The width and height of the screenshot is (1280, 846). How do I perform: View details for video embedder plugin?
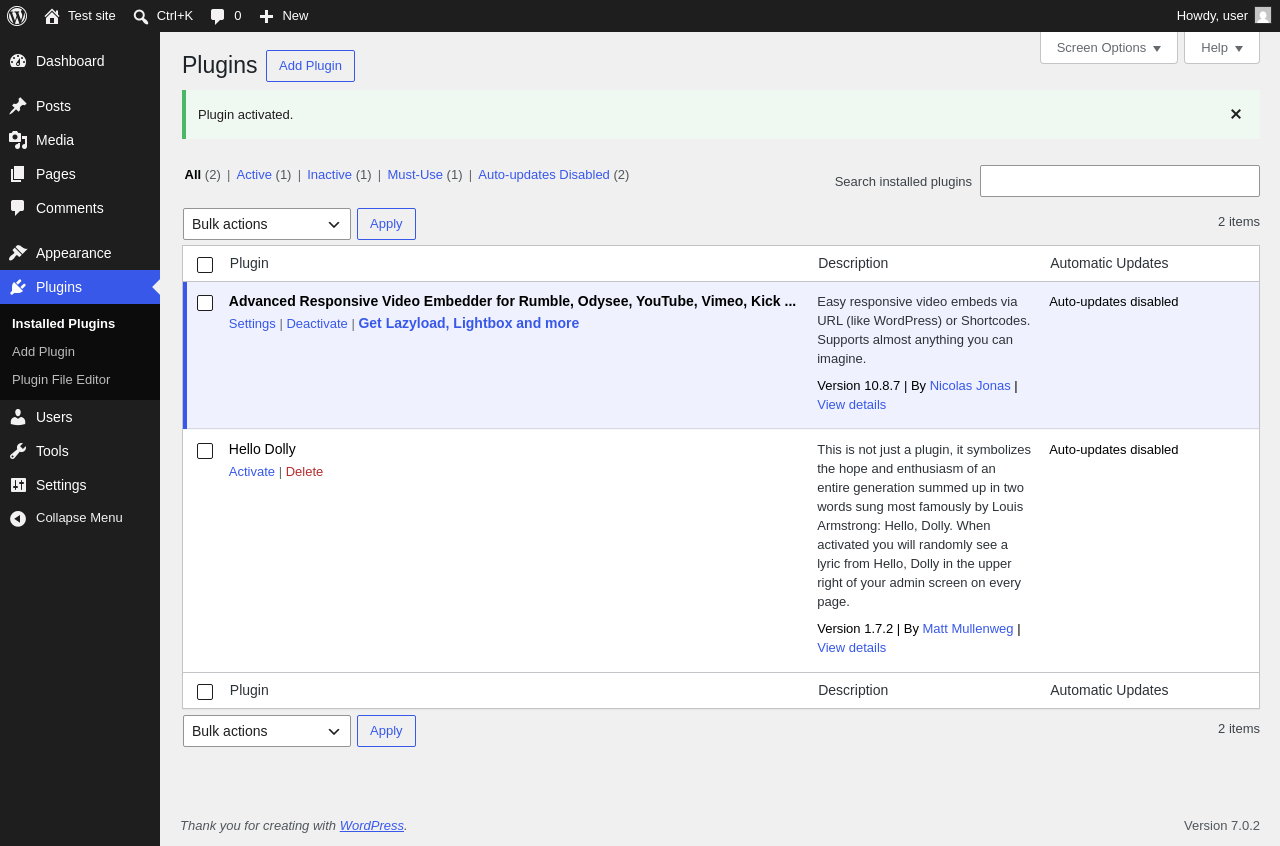(x=851, y=404)
